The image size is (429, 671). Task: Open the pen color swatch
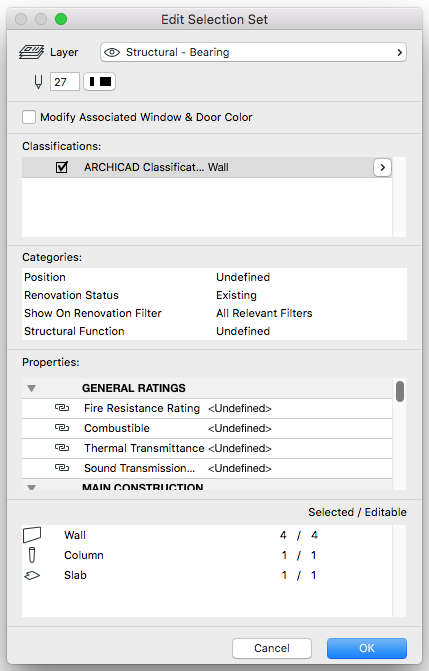(x=99, y=81)
